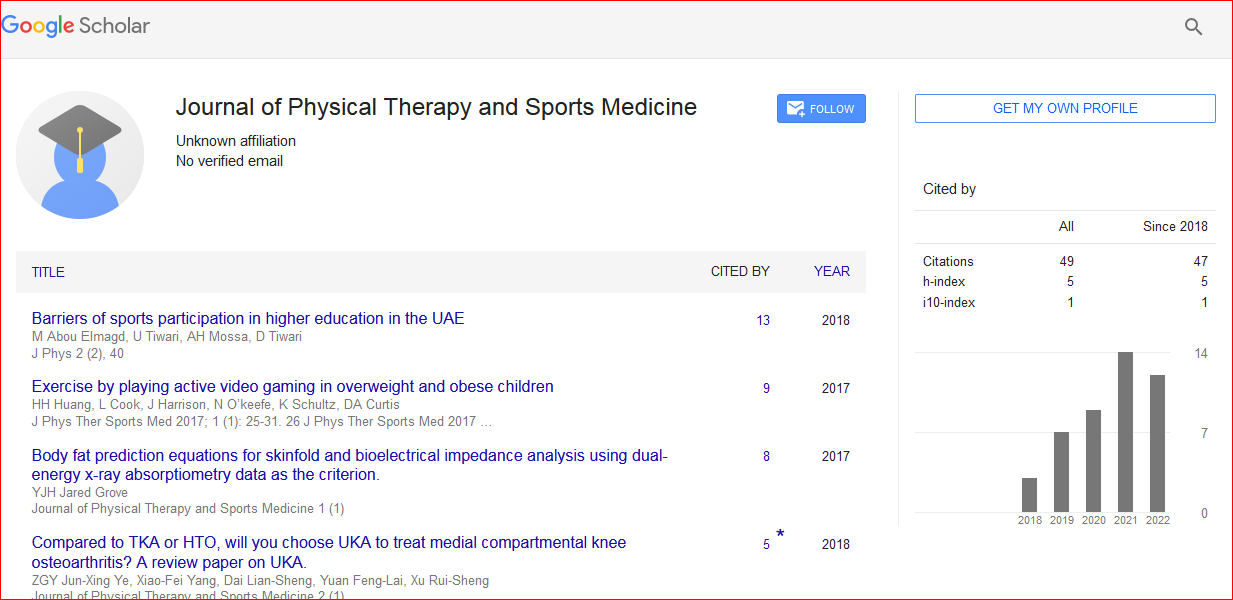Sort publications by Title column header
1233x600 pixels.
(48, 271)
